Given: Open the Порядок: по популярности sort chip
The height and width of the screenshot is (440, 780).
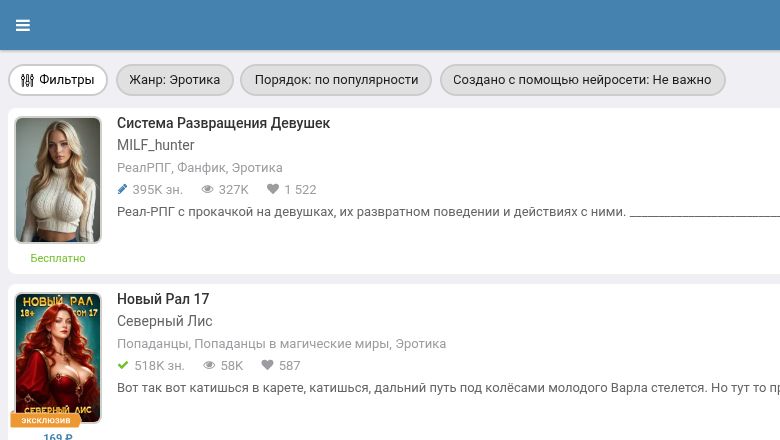Looking at the screenshot, I should pyautogui.click(x=336, y=80).
